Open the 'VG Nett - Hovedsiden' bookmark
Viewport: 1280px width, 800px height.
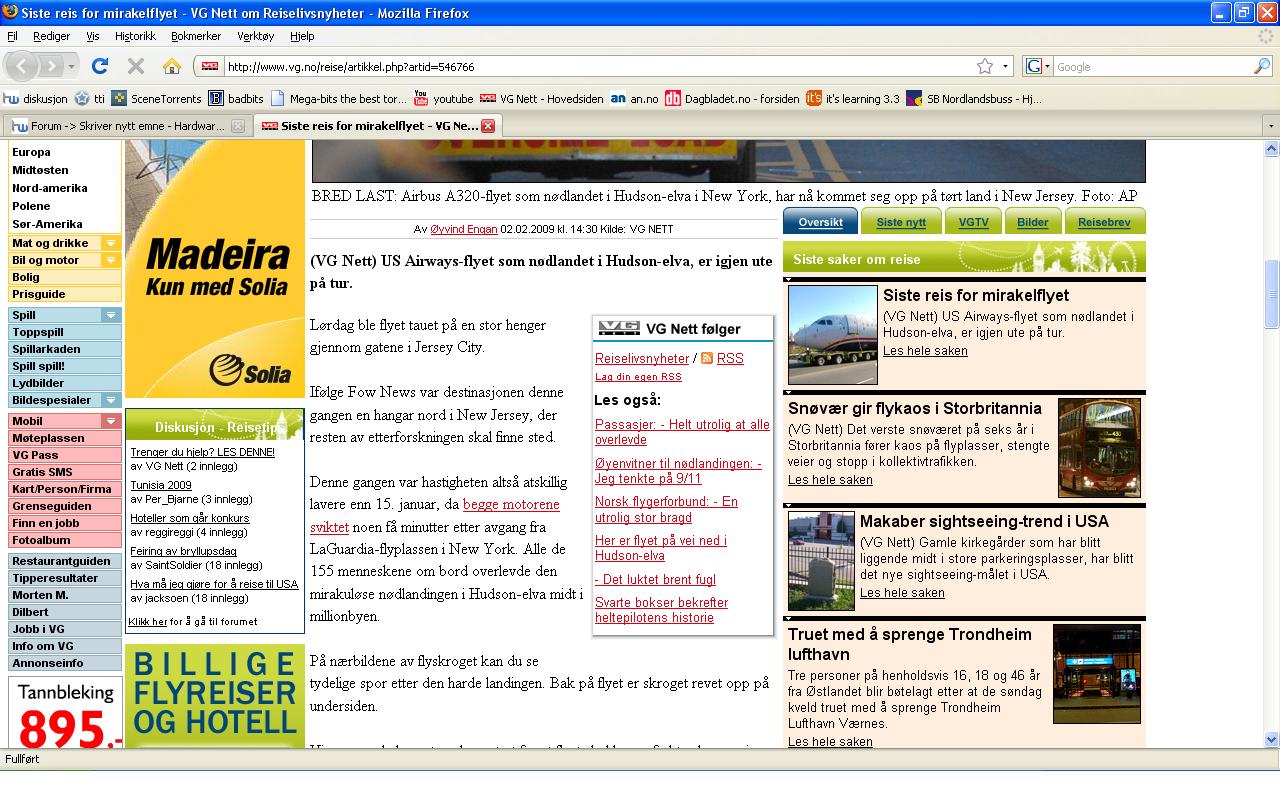(541, 99)
